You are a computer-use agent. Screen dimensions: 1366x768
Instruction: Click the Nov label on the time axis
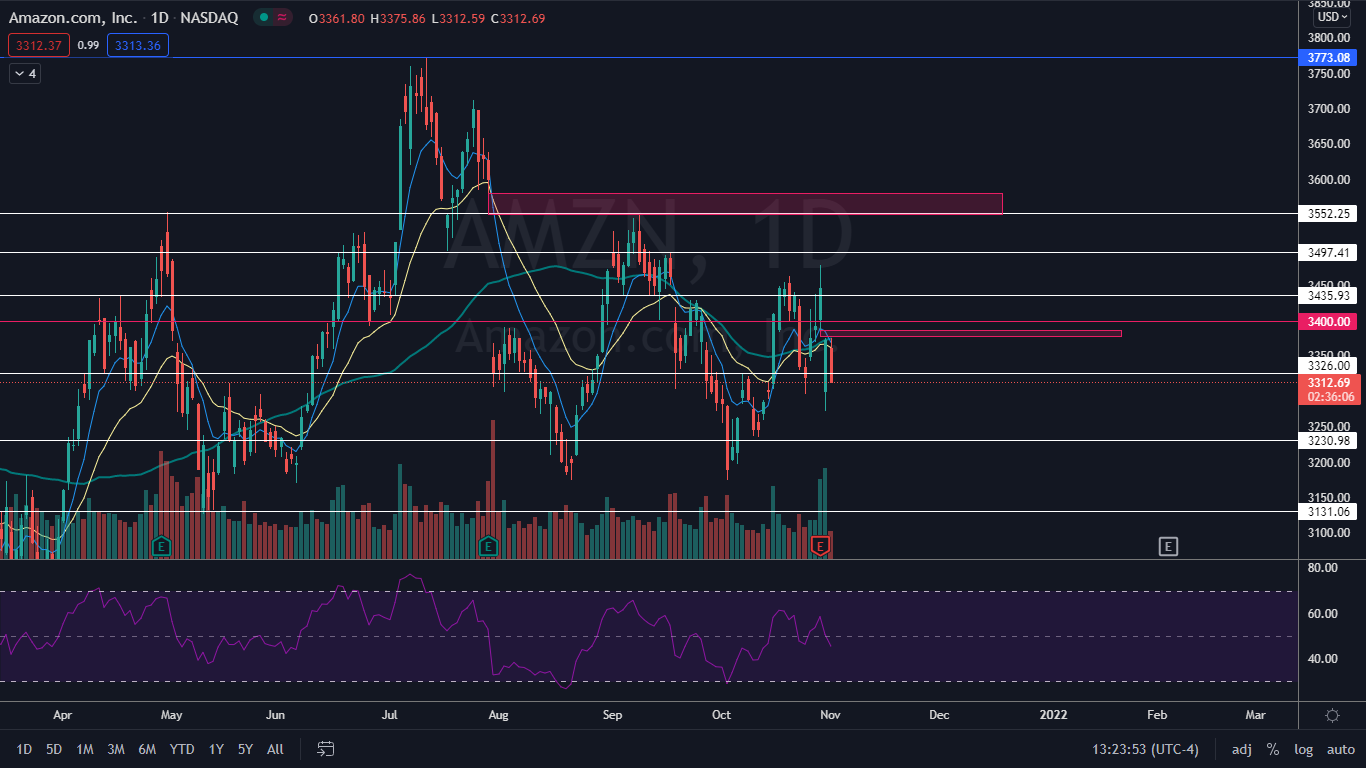(831, 715)
